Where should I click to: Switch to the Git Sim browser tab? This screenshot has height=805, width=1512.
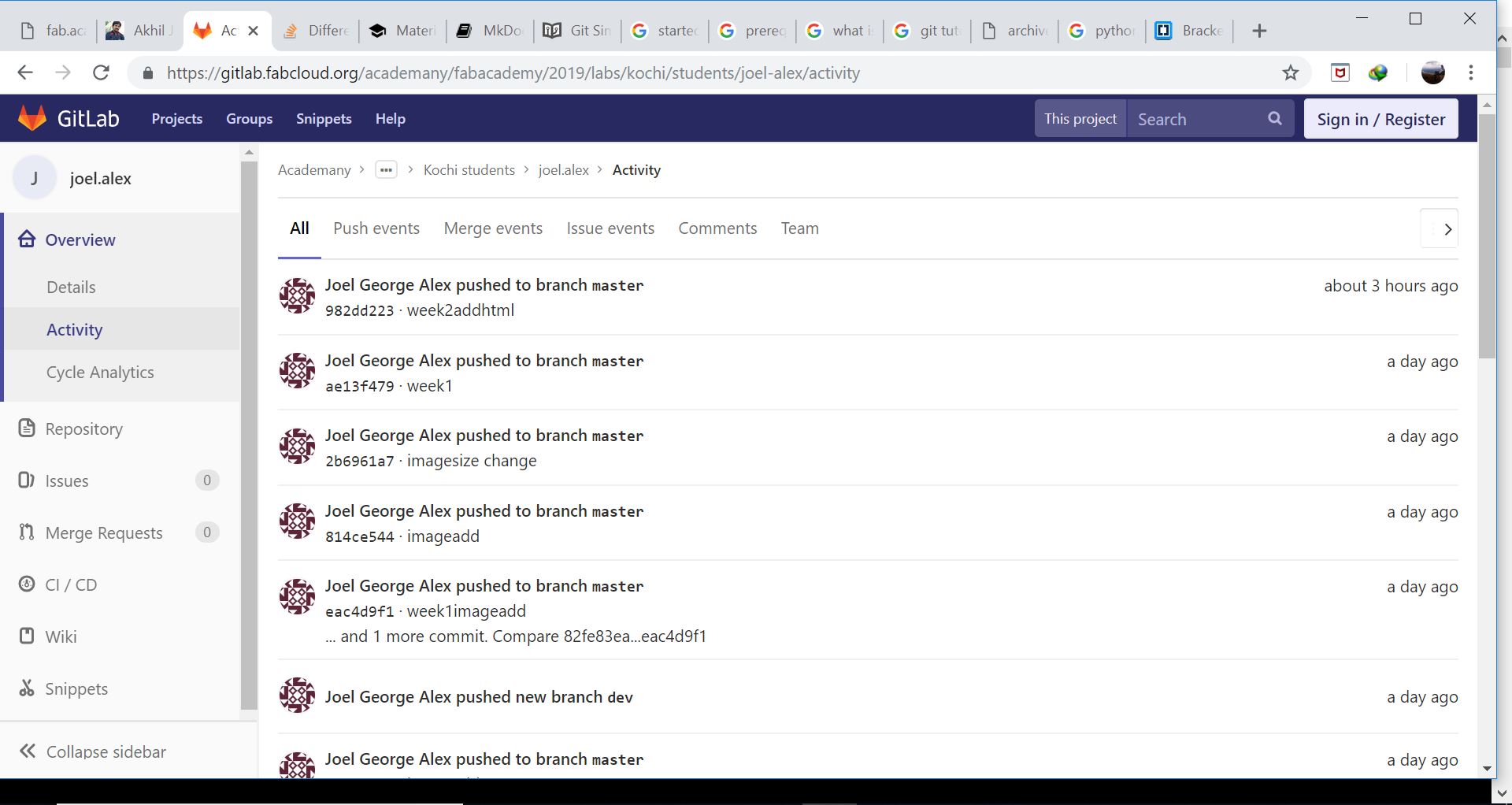[577, 31]
